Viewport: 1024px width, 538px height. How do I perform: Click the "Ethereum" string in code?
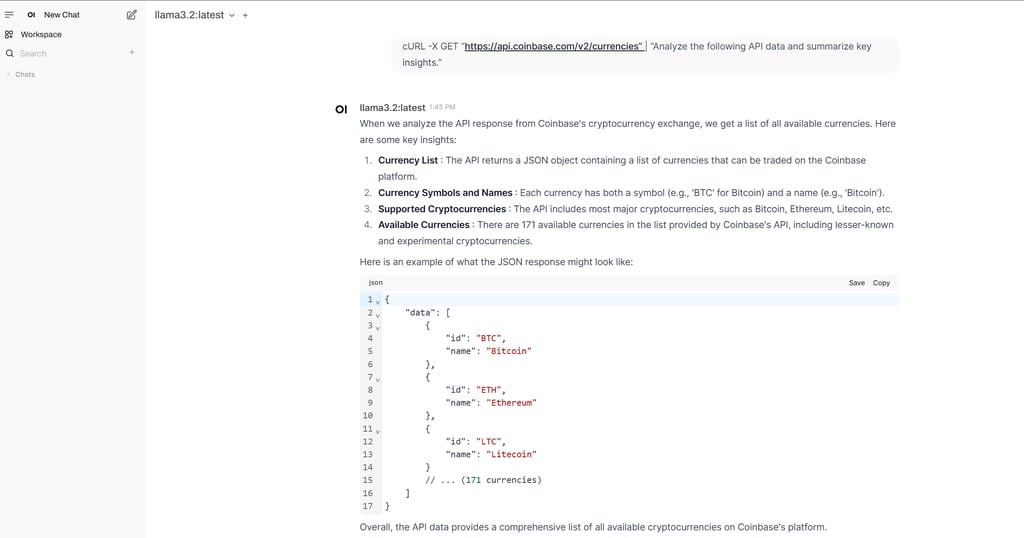(511, 403)
